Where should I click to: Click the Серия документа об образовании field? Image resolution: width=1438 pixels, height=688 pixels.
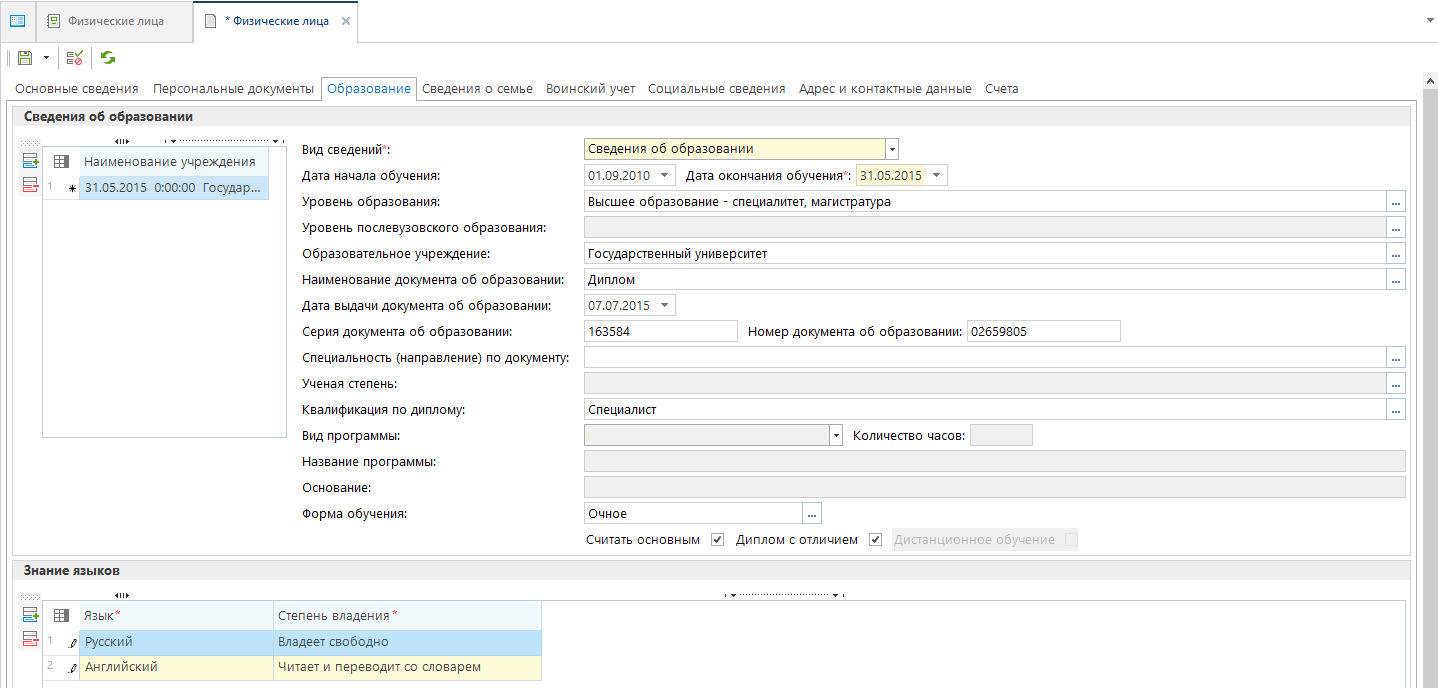click(x=660, y=331)
